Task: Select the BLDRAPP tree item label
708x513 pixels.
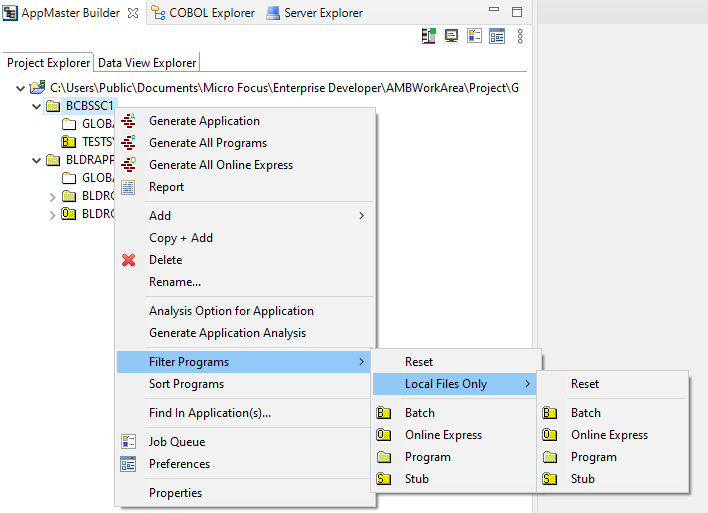Action: click(90, 159)
